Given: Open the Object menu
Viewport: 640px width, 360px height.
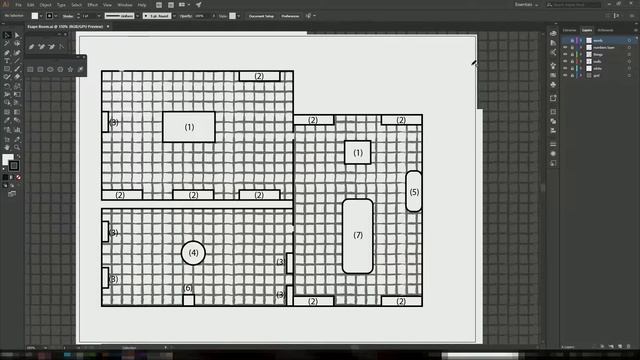Looking at the screenshot, I should click(45, 5).
